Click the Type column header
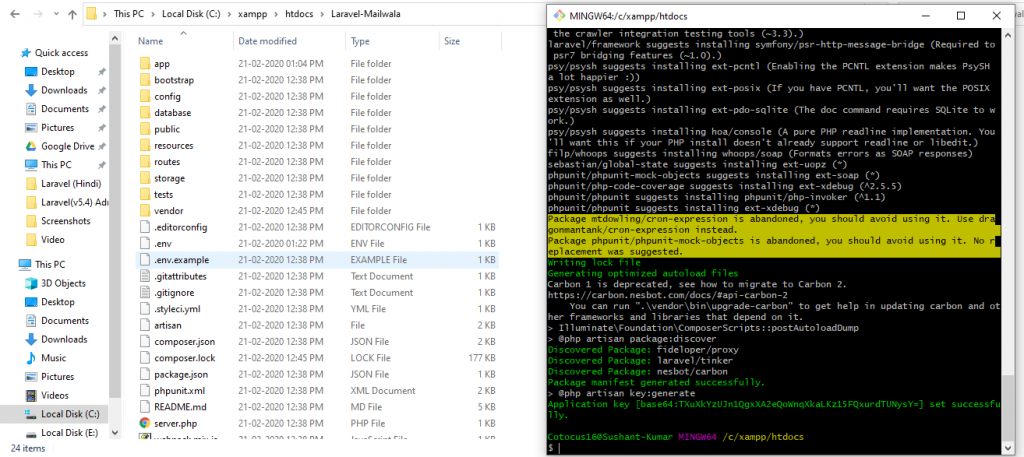Viewport: 1024px width, 457px height. 361,41
